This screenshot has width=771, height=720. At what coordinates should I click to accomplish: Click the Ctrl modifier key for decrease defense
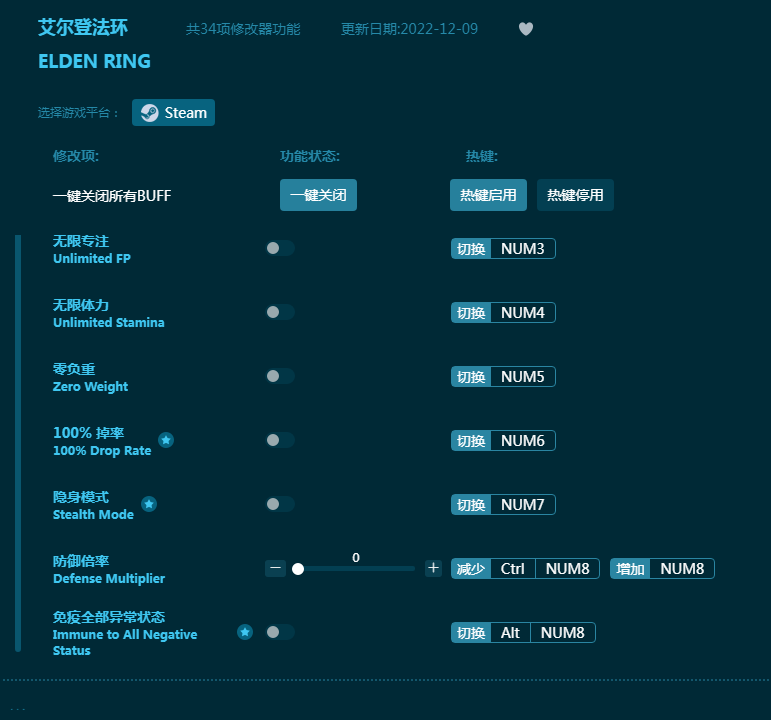(x=512, y=569)
